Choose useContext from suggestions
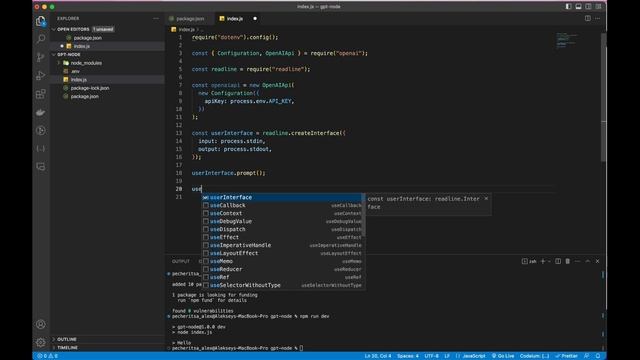Image resolution: width=640 pixels, height=360 pixels. click(282, 213)
